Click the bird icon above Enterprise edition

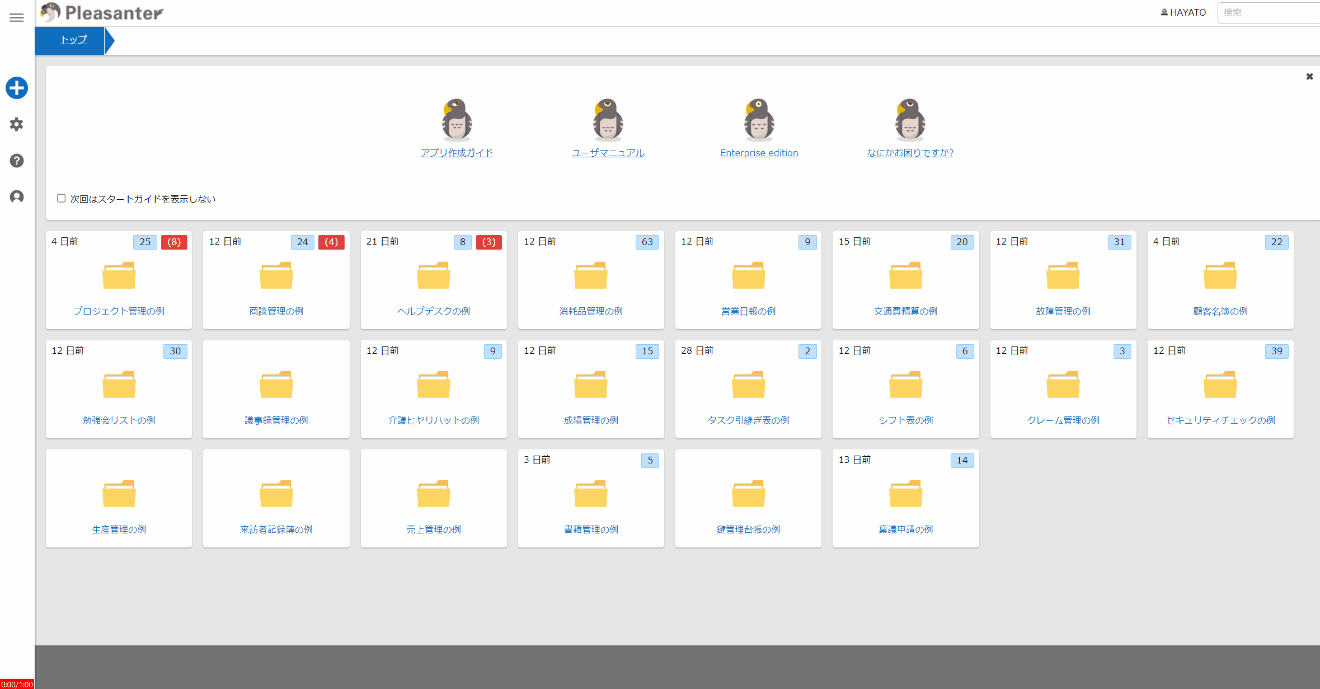point(759,119)
